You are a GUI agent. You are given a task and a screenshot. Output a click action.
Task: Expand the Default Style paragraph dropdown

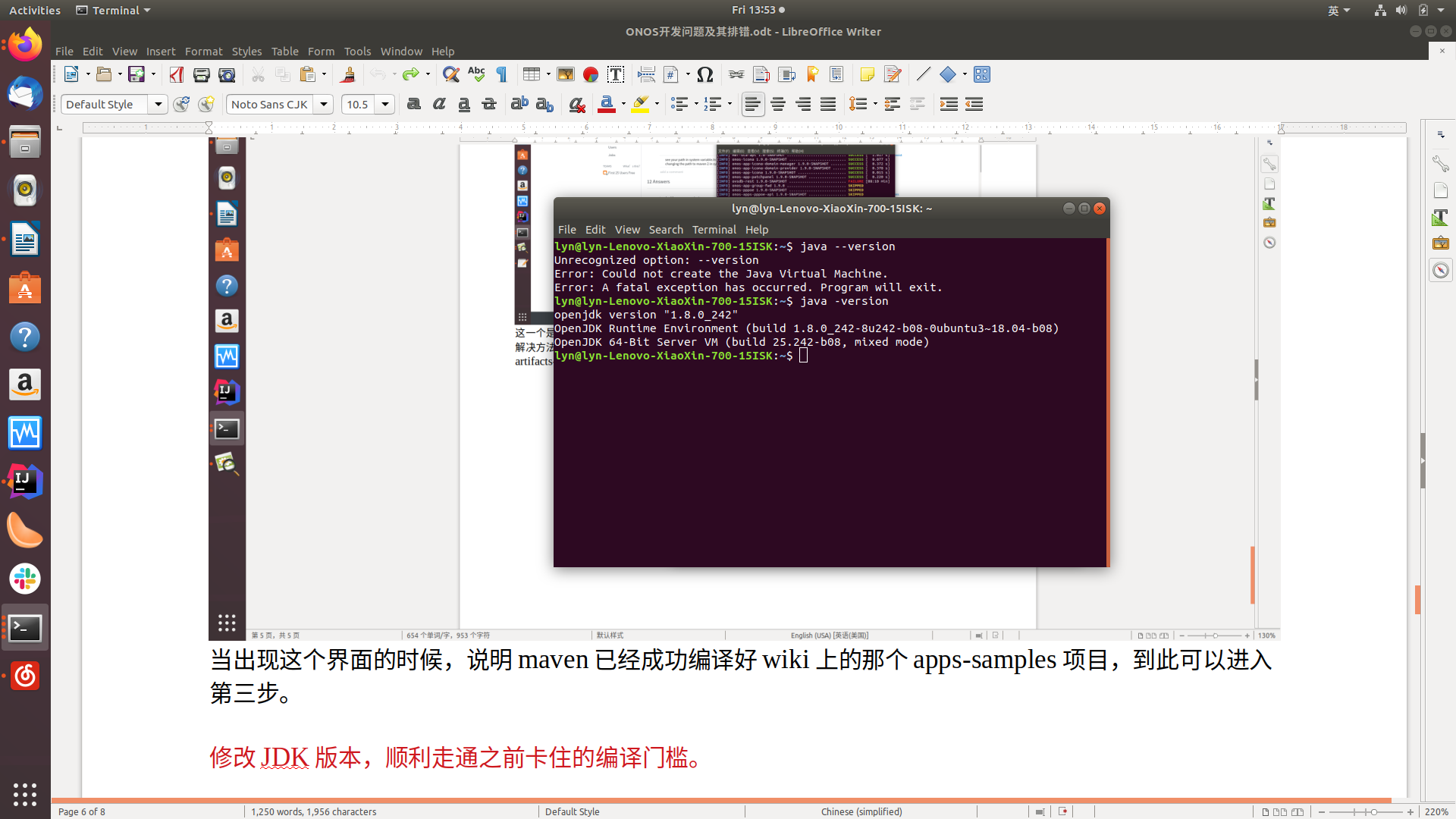(x=158, y=104)
